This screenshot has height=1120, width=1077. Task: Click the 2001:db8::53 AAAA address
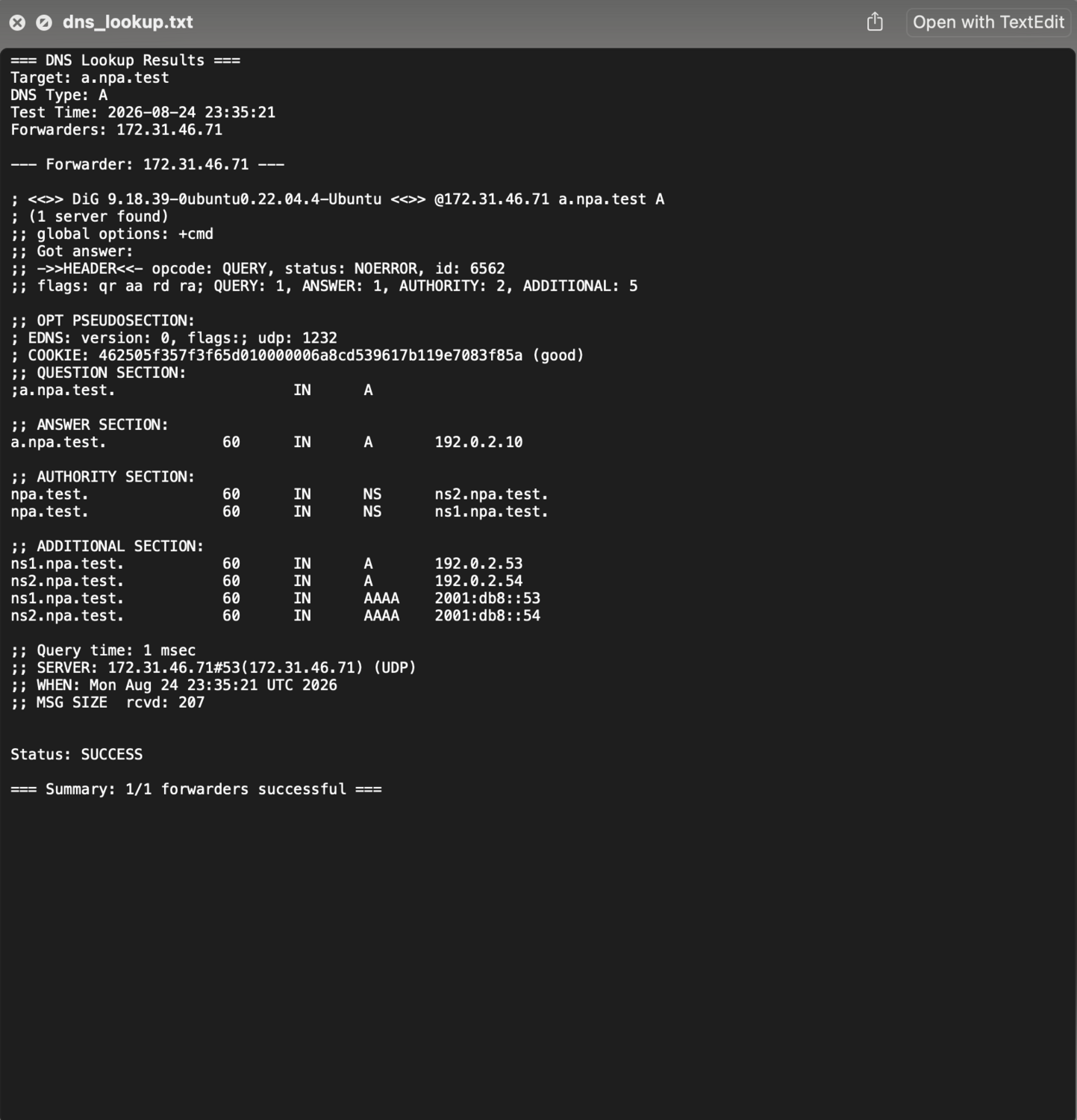[487, 598]
